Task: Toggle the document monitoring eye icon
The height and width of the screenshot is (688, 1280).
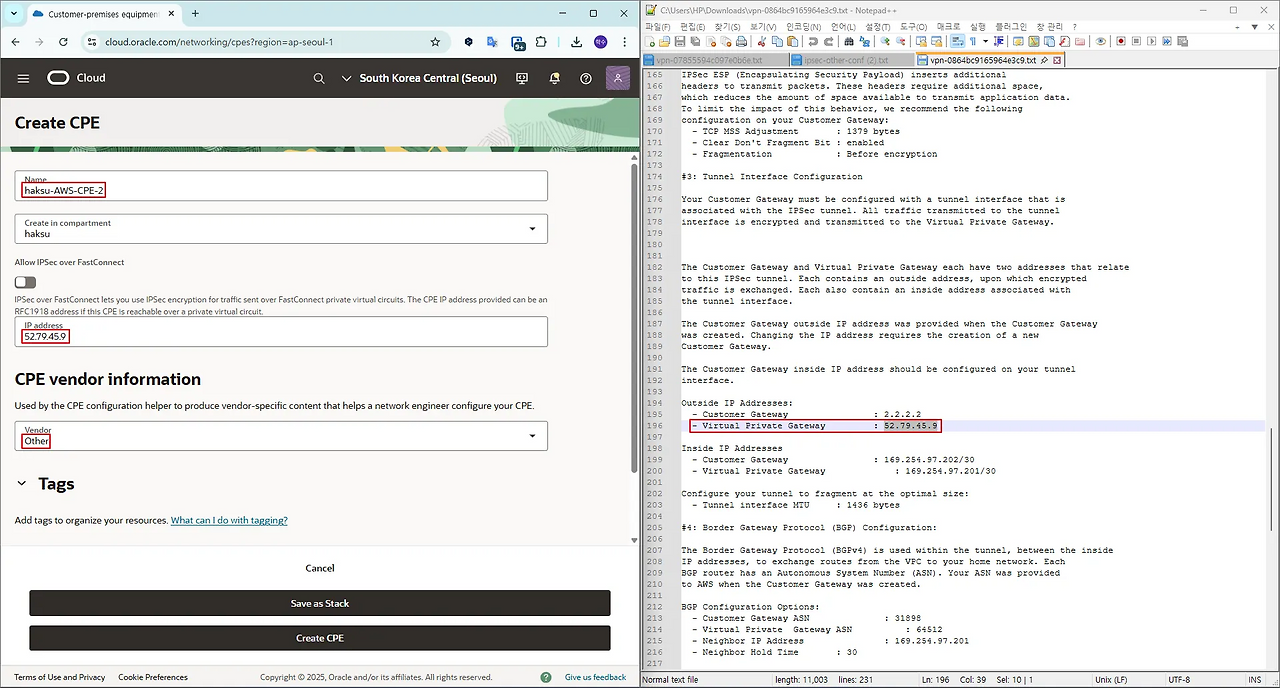Action: click(1100, 41)
